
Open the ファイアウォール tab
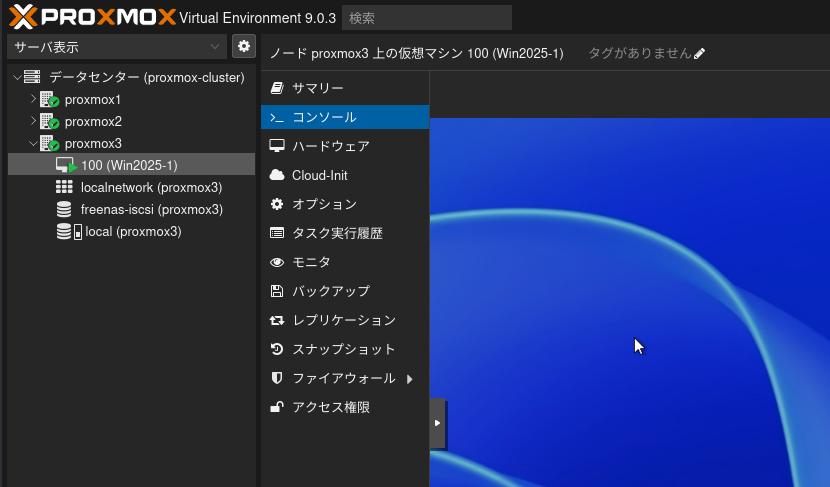(x=345, y=378)
